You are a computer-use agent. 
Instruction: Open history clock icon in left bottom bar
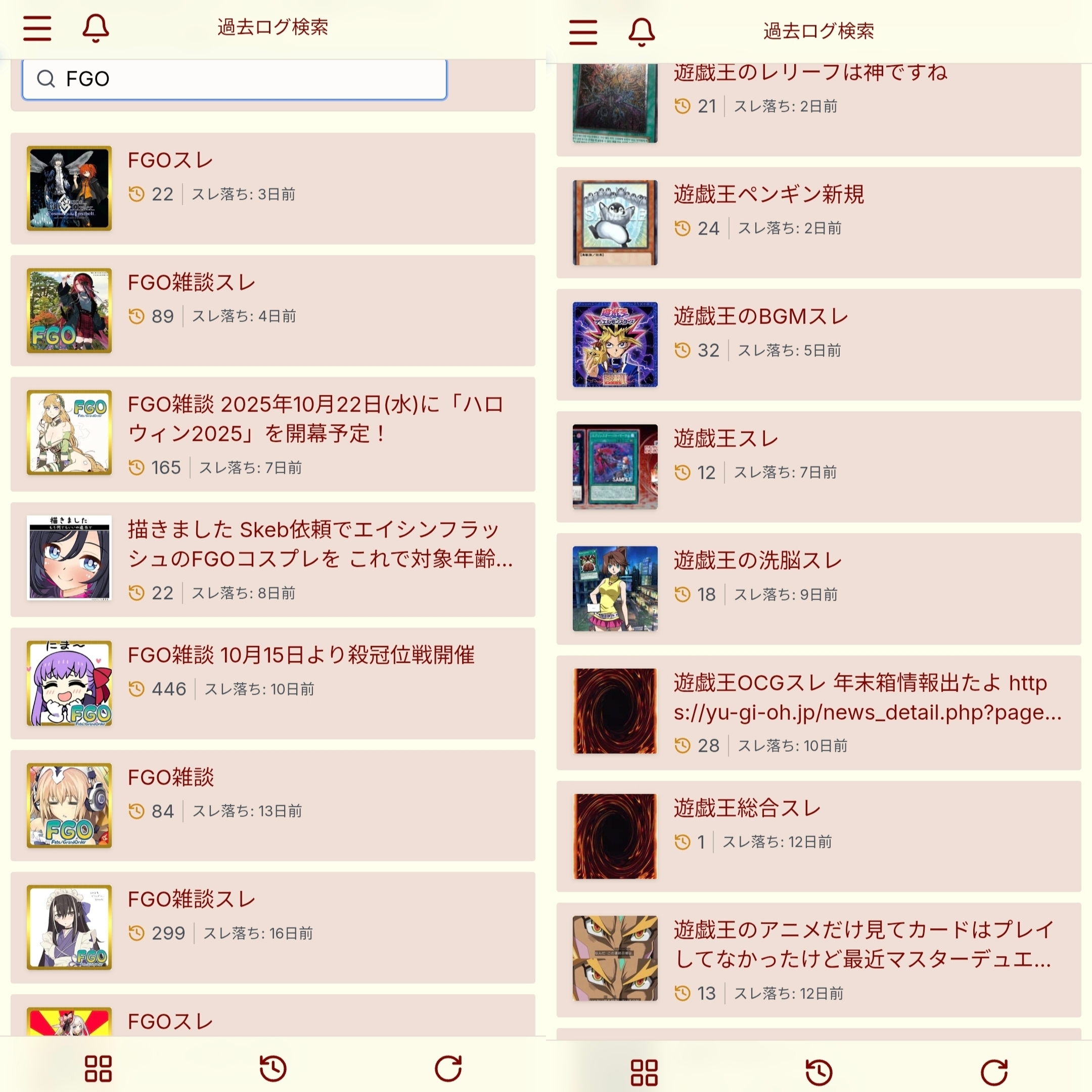[273, 1068]
